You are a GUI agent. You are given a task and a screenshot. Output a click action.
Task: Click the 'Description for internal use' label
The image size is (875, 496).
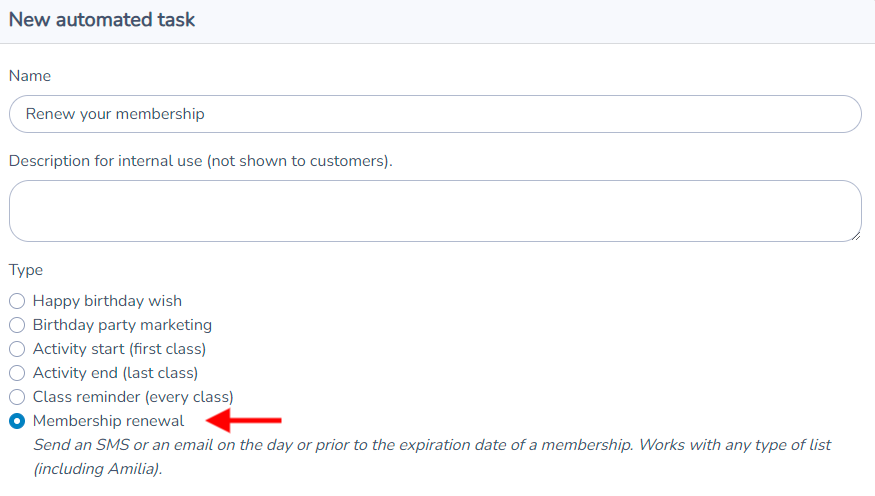click(x=201, y=161)
